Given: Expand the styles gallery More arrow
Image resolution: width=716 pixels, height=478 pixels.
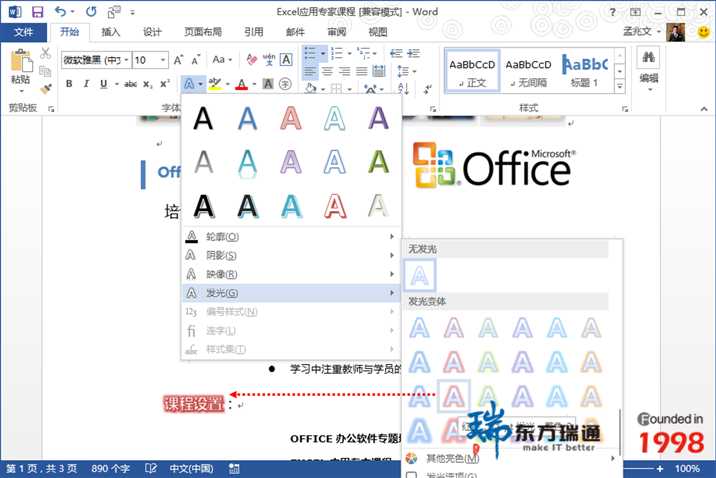Looking at the screenshot, I should click(x=620, y=86).
